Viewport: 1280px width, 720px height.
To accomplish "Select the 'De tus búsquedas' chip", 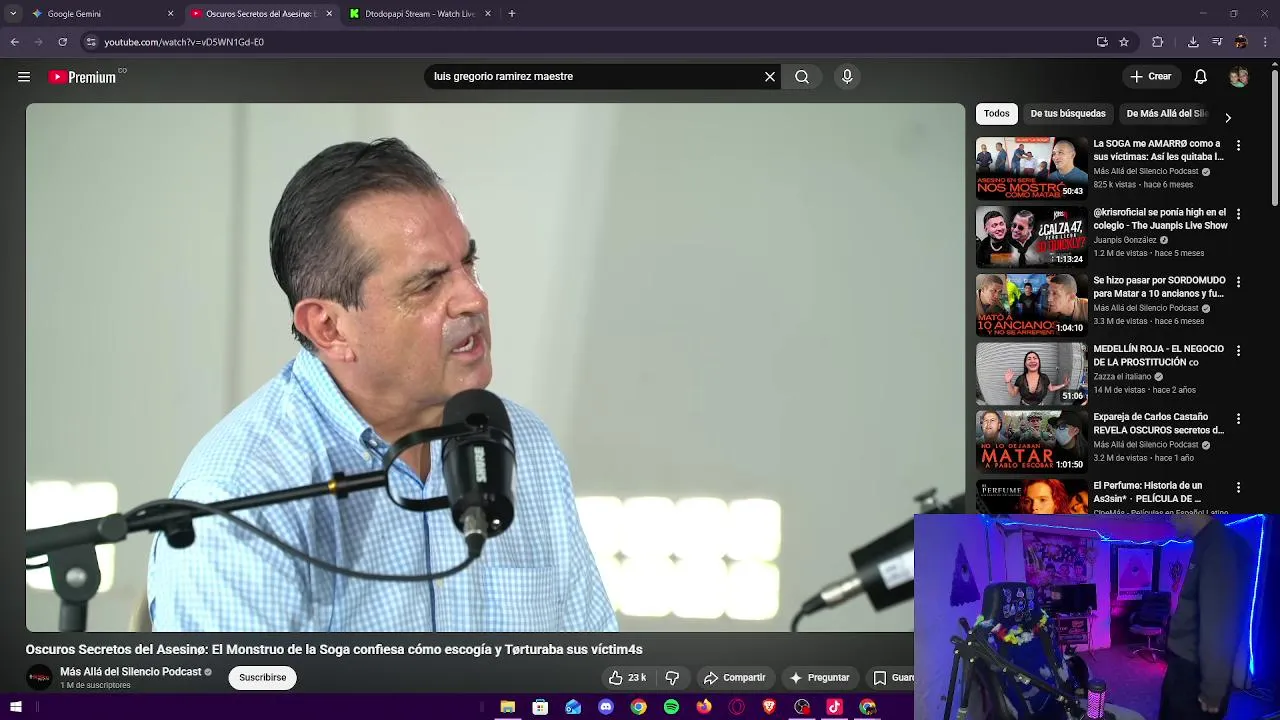I will click(x=1068, y=114).
